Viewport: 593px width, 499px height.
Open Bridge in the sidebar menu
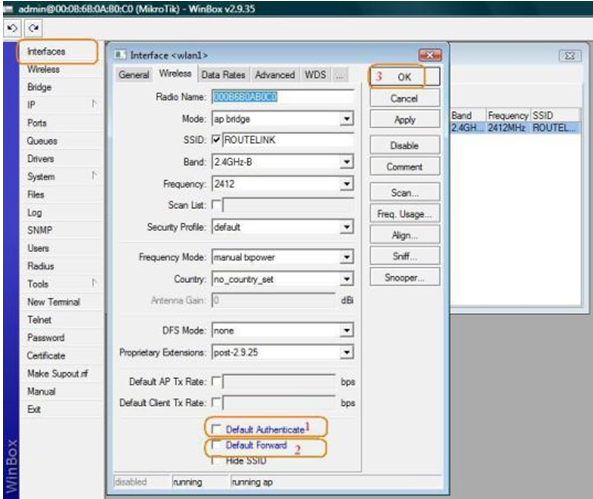[39, 87]
